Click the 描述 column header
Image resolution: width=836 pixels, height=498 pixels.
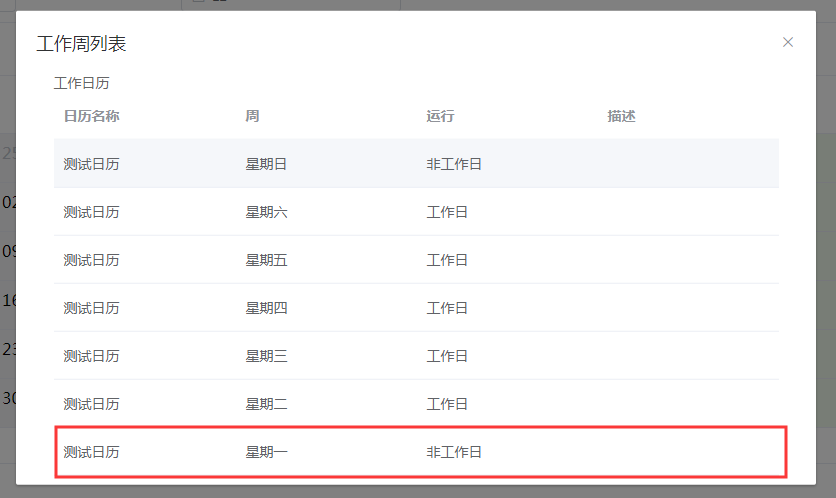pyautogui.click(x=622, y=116)
